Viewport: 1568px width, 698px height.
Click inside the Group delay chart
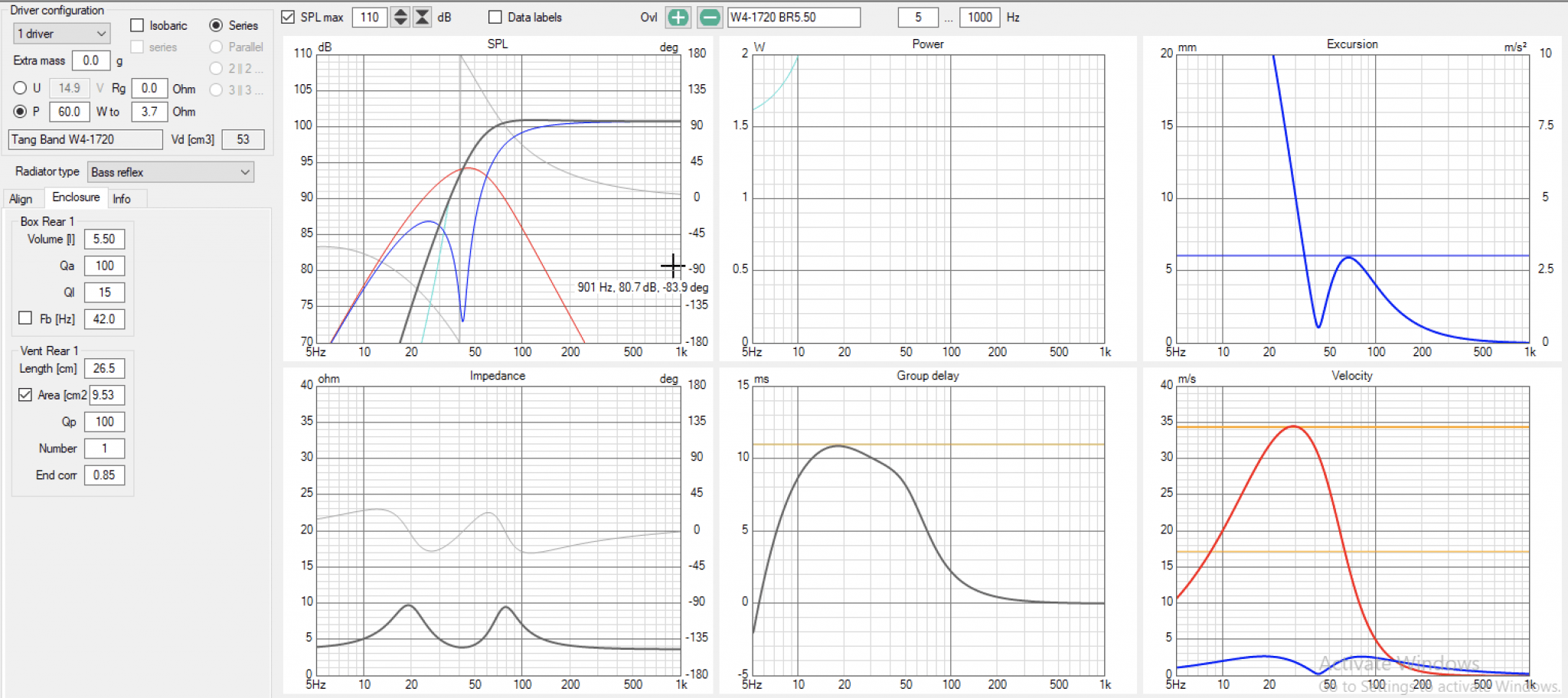[928, 530]
